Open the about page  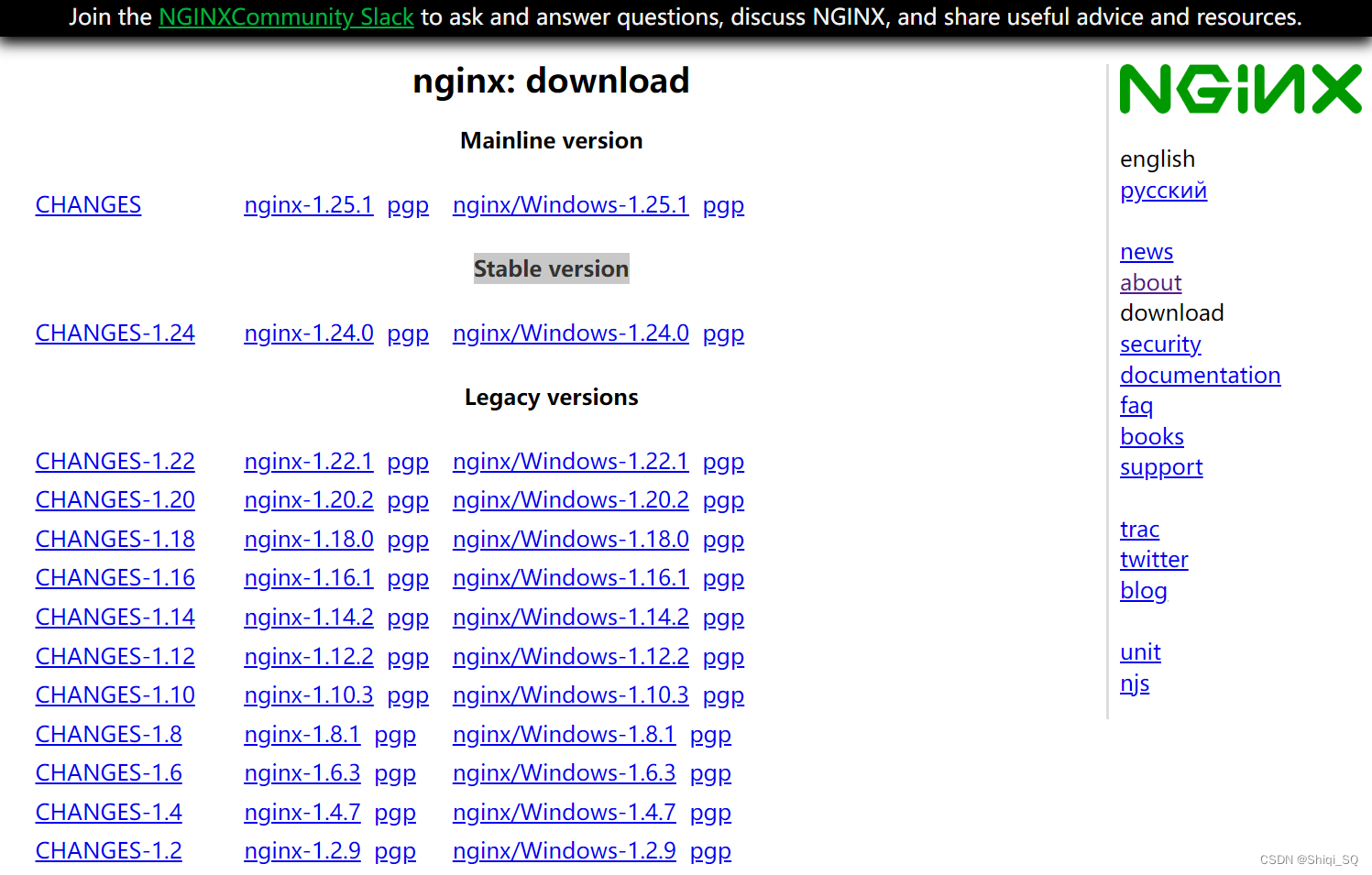[x=1151, y=282]
